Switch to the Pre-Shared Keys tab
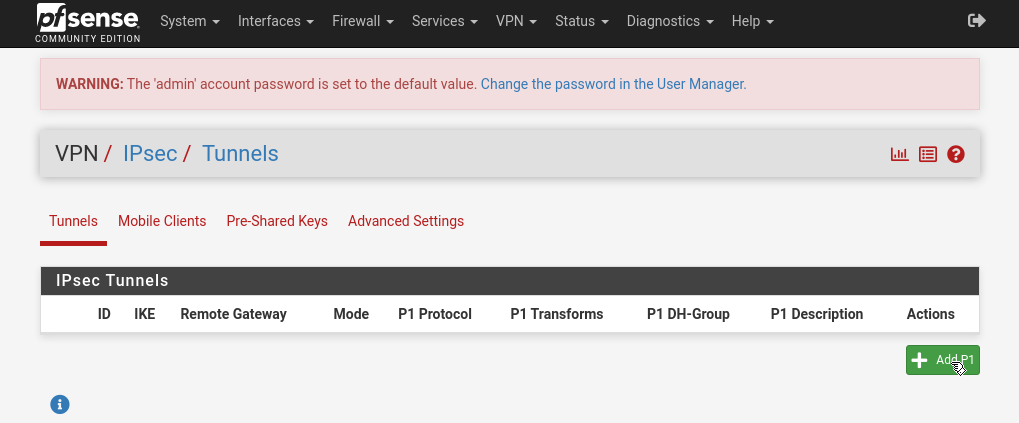 point(277,221)
